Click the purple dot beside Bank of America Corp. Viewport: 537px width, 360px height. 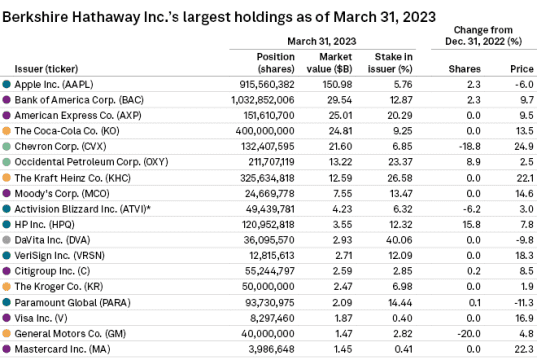point(7,100)
